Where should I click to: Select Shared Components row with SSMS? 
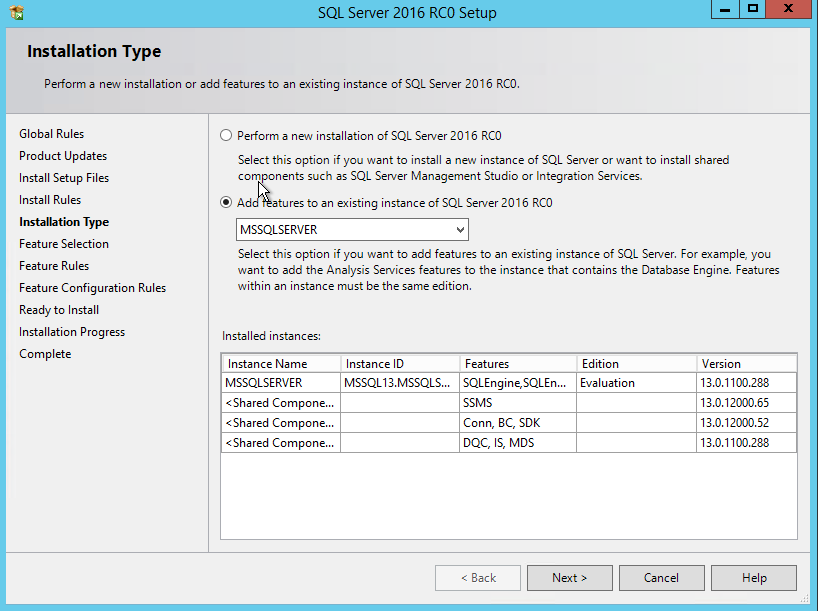[x=509, y=403]
